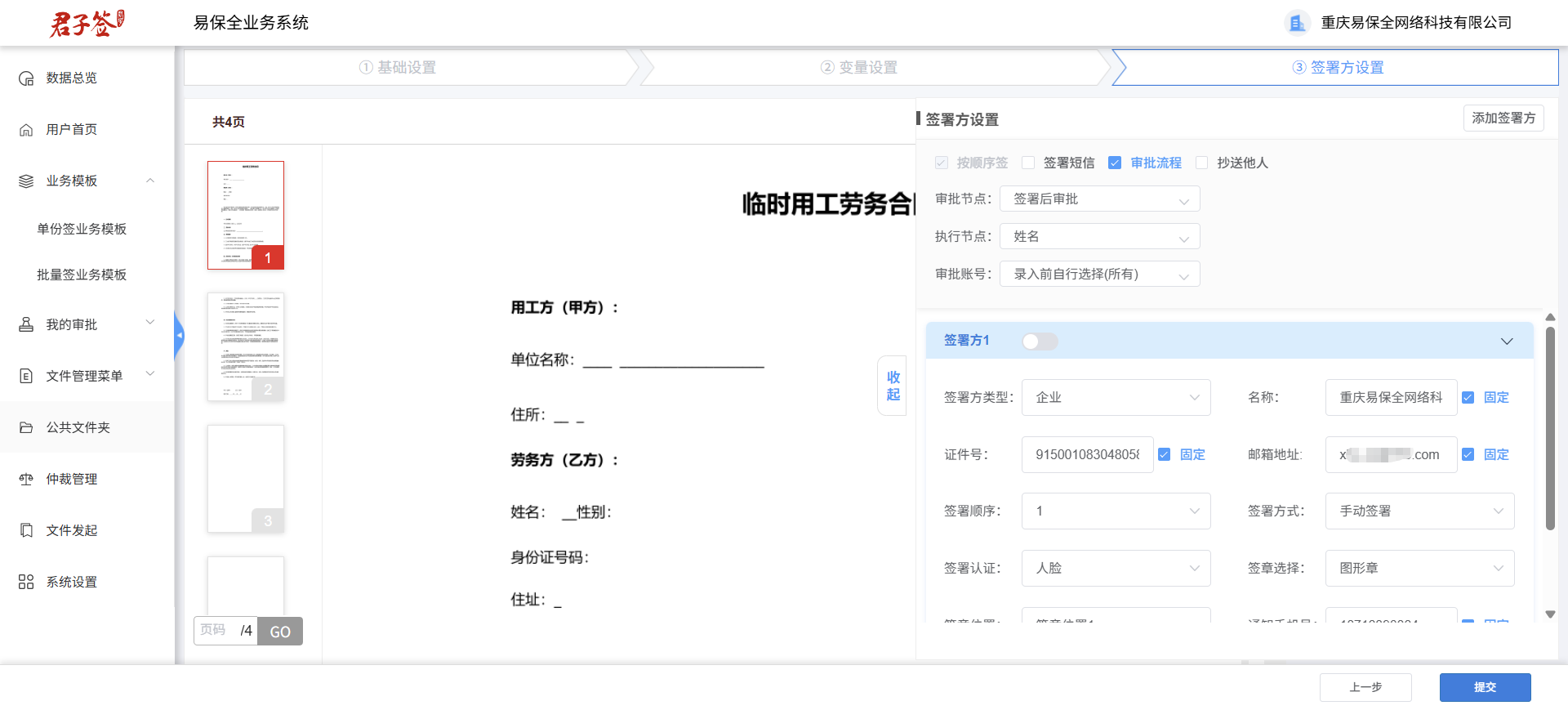Open the 签署方类型 dropdown

pyautogui.click(x=1116, y=397)
